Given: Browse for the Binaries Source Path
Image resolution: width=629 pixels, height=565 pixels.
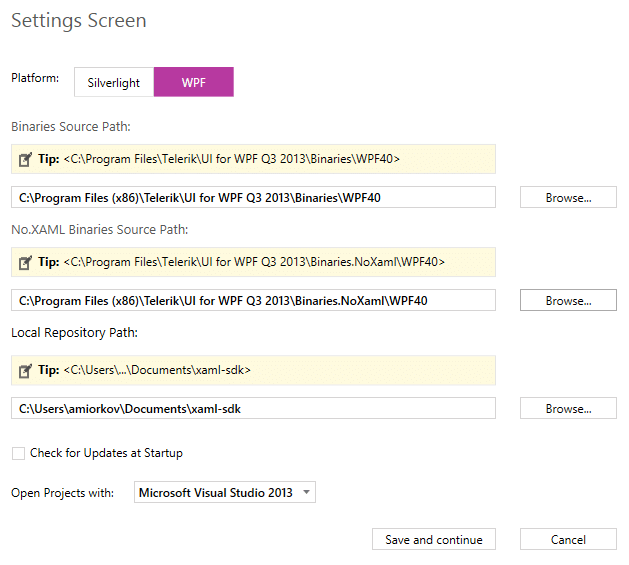Looking at the screenshot, I should point(568,197).
